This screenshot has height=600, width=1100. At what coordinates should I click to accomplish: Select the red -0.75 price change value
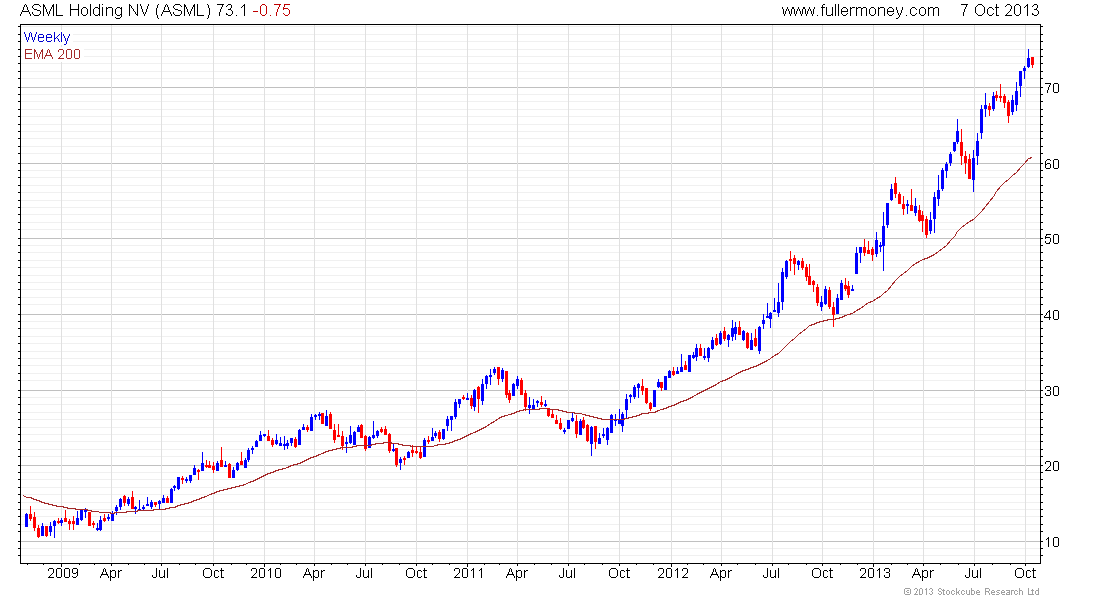click(x=271, y=11)
